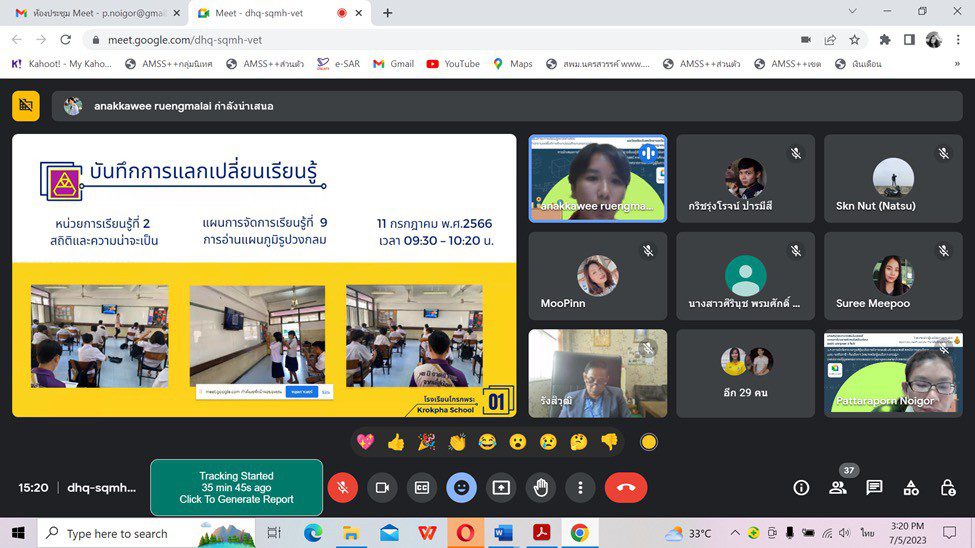Screen dimensions: 975x548
Task: Send the laughing face reaction
Action: click(488, 442)
